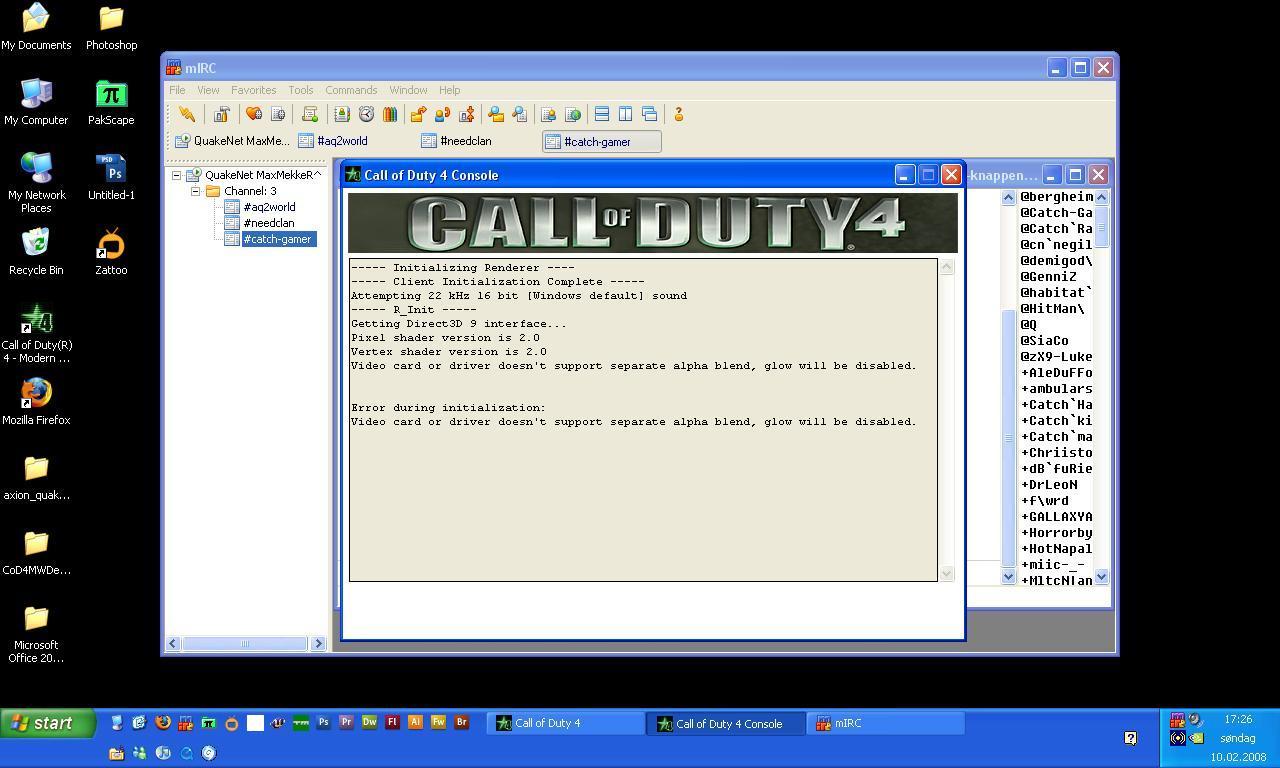Collapse the QuakeNet MaxMekkeR tree node

177,175
